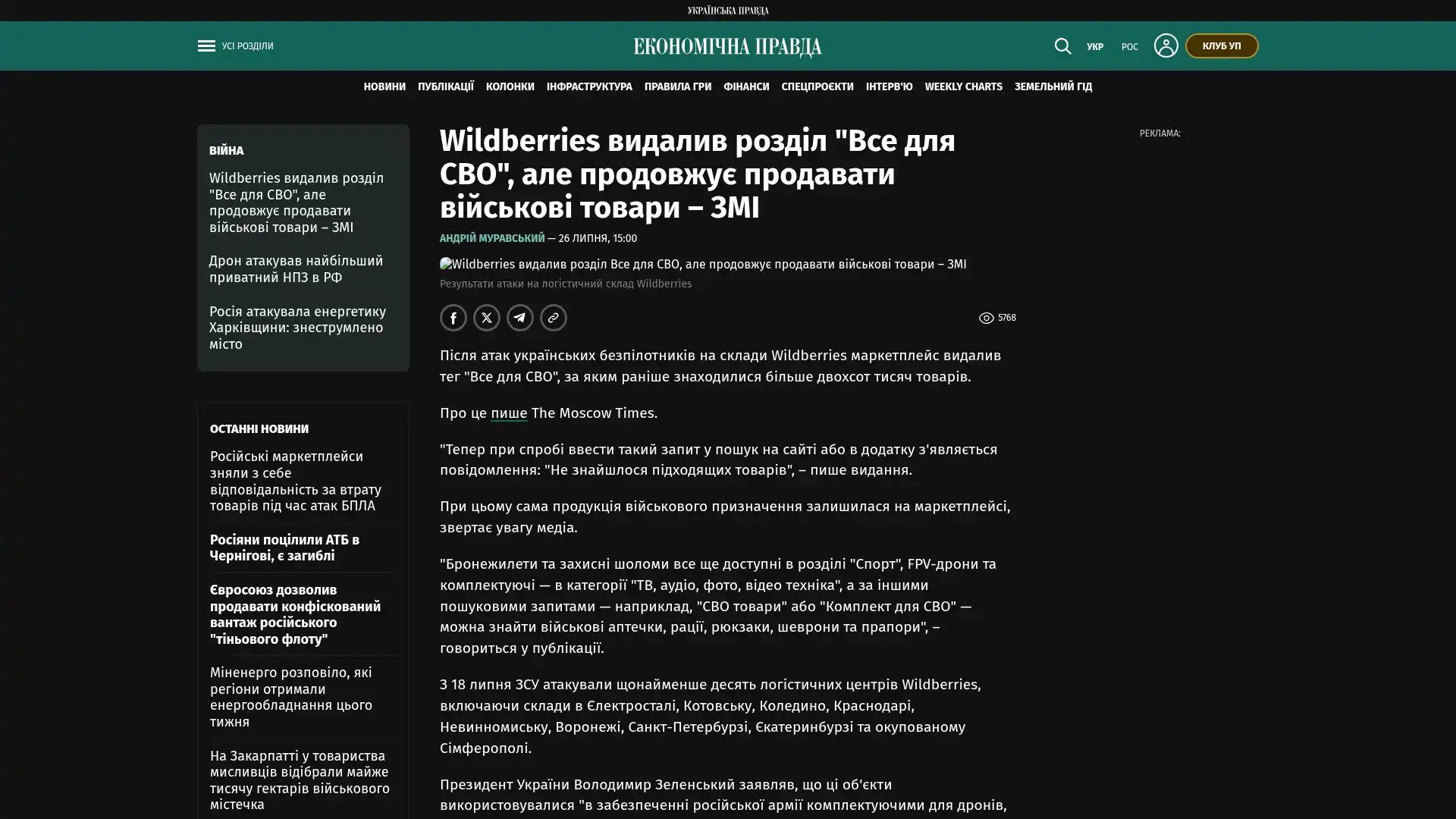Open news on Russian marketplaces dropping liability
This screenshot has width=1456, height=819.
[x=296, y=481]
